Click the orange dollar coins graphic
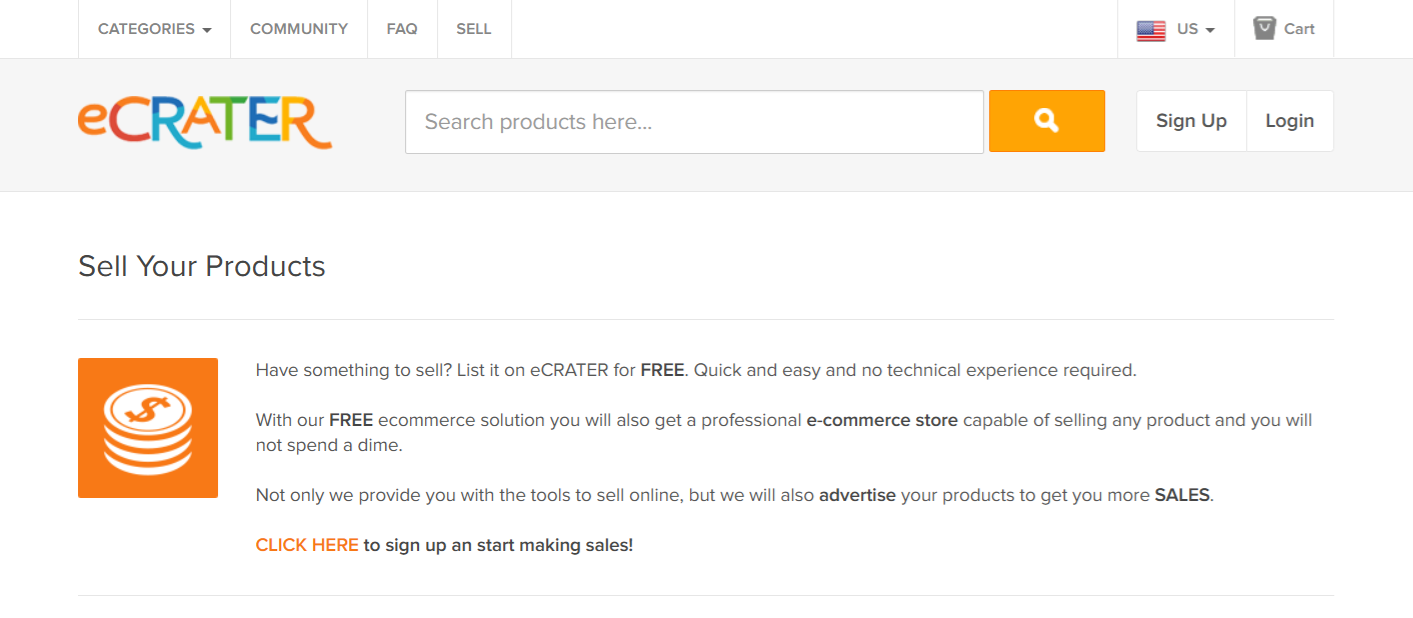The height and width of the screenshot is (618, 1413). click(x=147, y=427)
